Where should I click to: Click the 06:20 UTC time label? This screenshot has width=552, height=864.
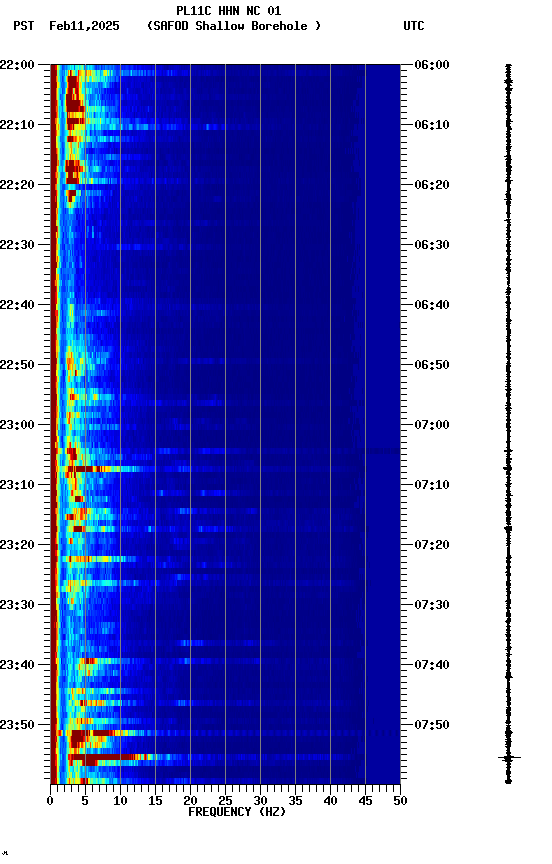tap(432, 185)
